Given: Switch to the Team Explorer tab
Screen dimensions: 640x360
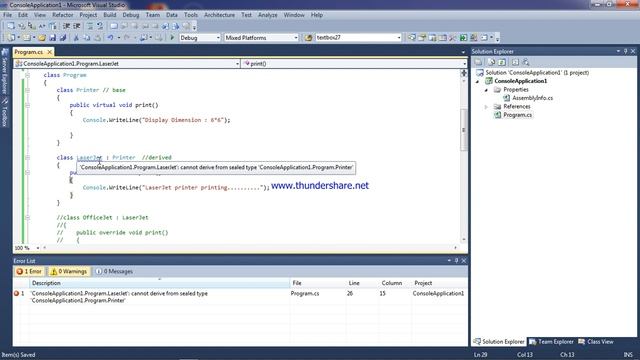Looking at the screenshot, I should click(x=551, y=342).
